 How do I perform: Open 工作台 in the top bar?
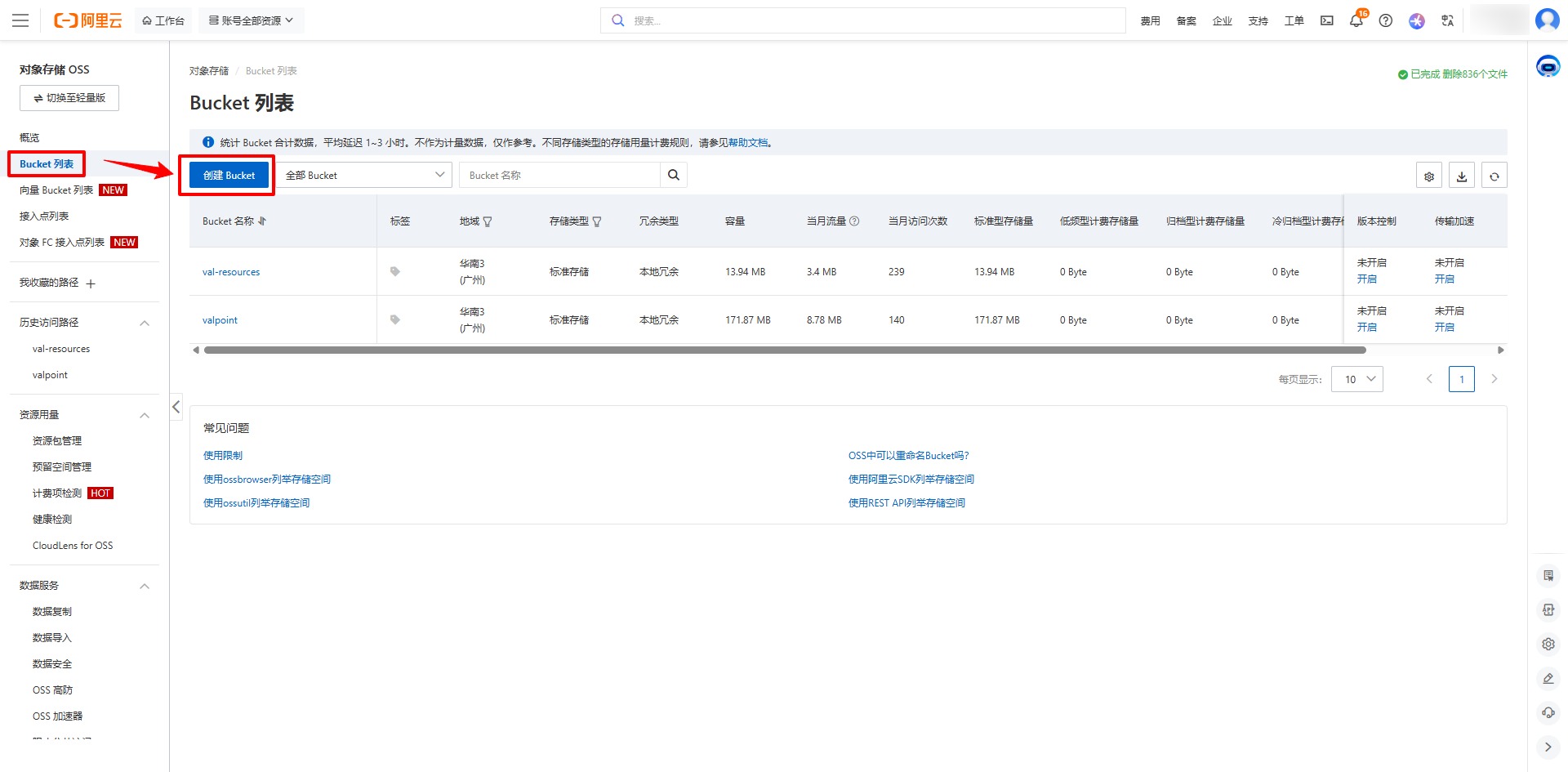point(163,20)
